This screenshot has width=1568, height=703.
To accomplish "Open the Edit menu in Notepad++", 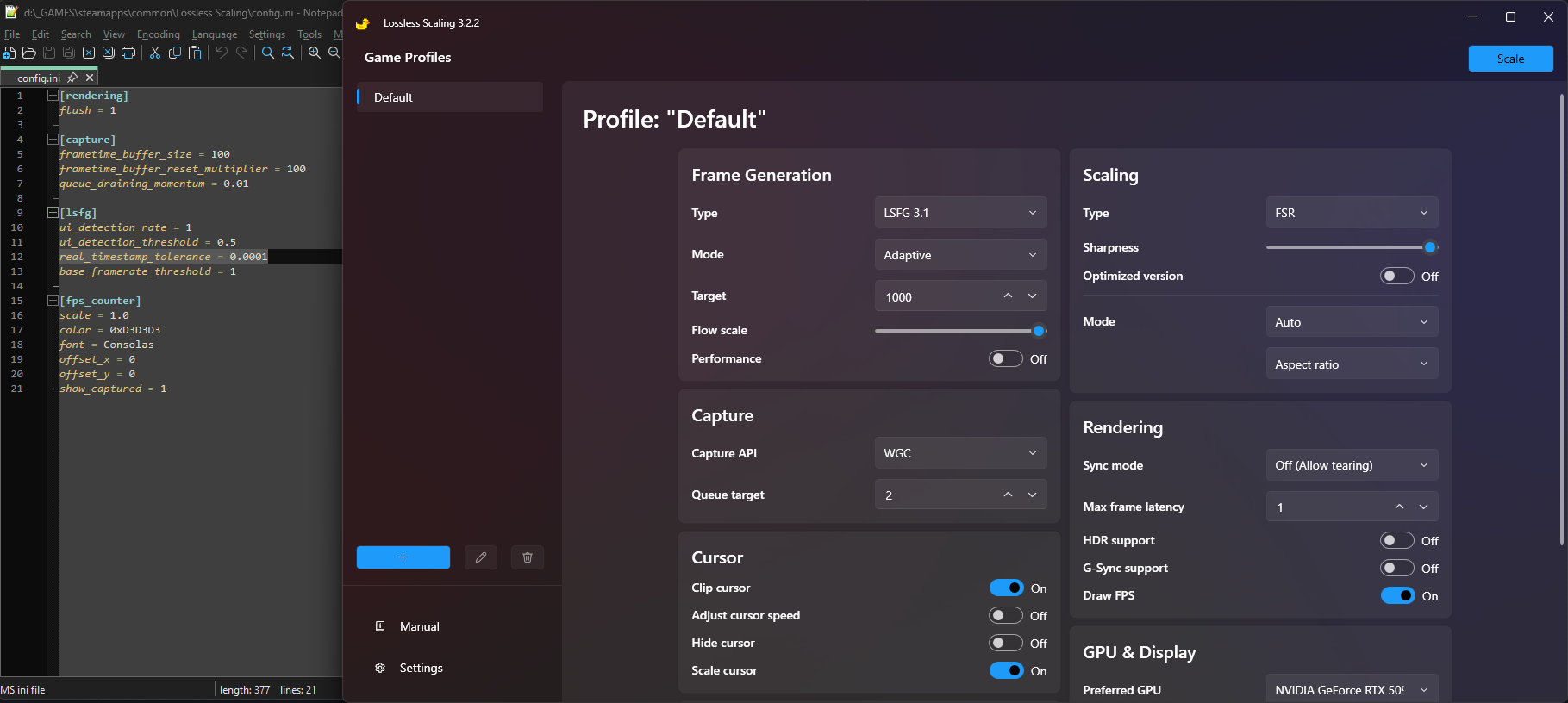I will tap(41, 34).
